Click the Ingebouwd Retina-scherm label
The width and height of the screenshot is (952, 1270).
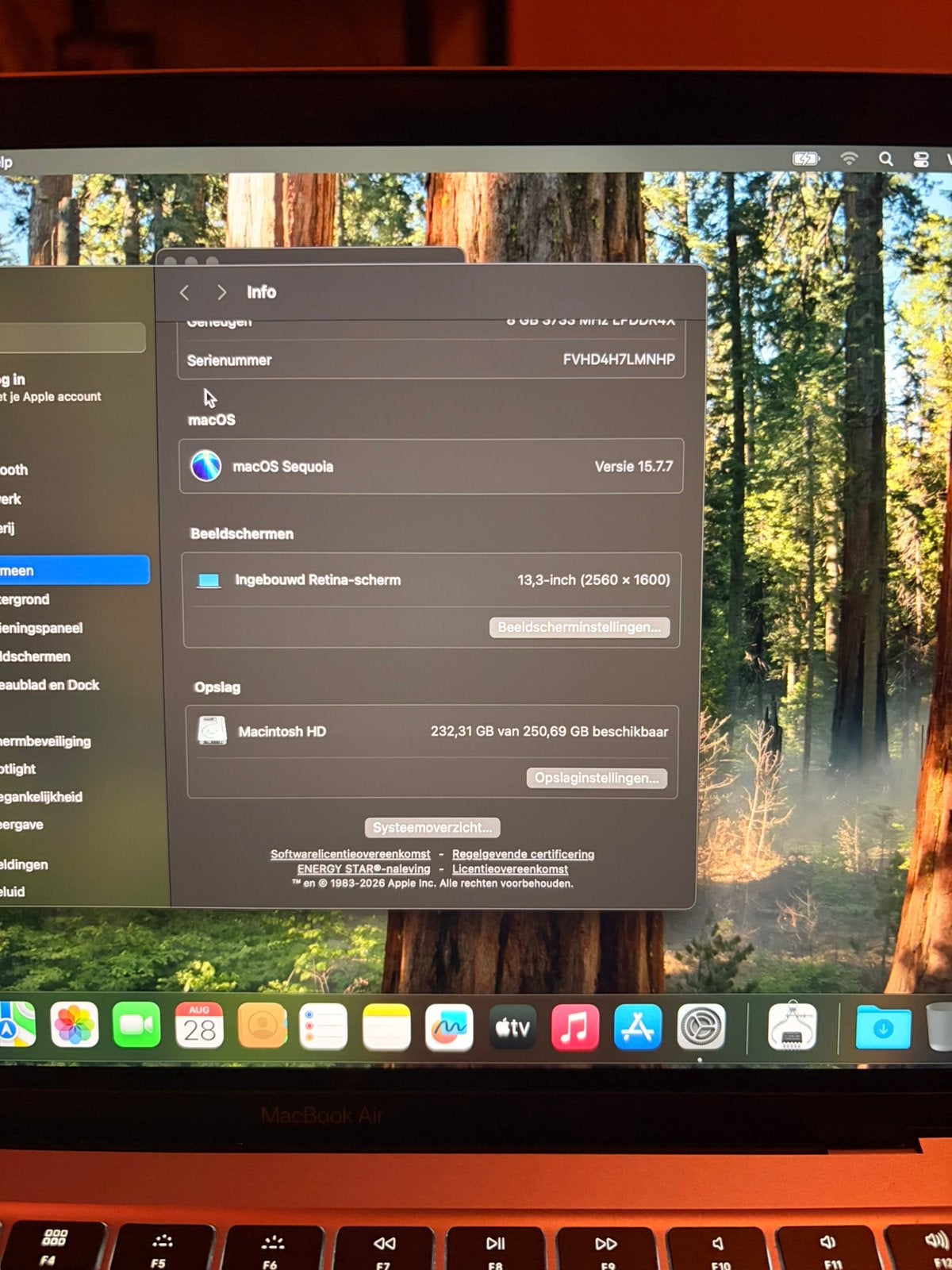318,580
